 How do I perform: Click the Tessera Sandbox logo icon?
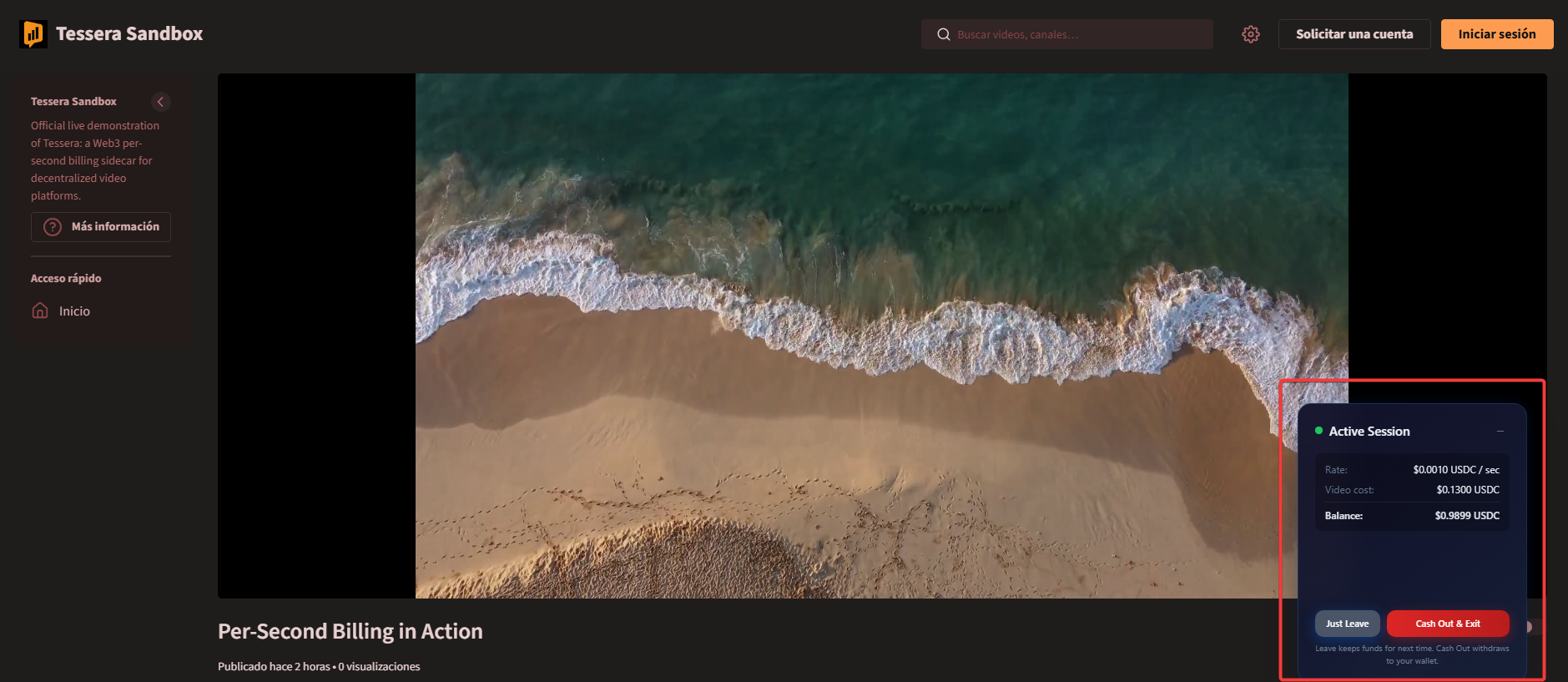tap(33, 34)
